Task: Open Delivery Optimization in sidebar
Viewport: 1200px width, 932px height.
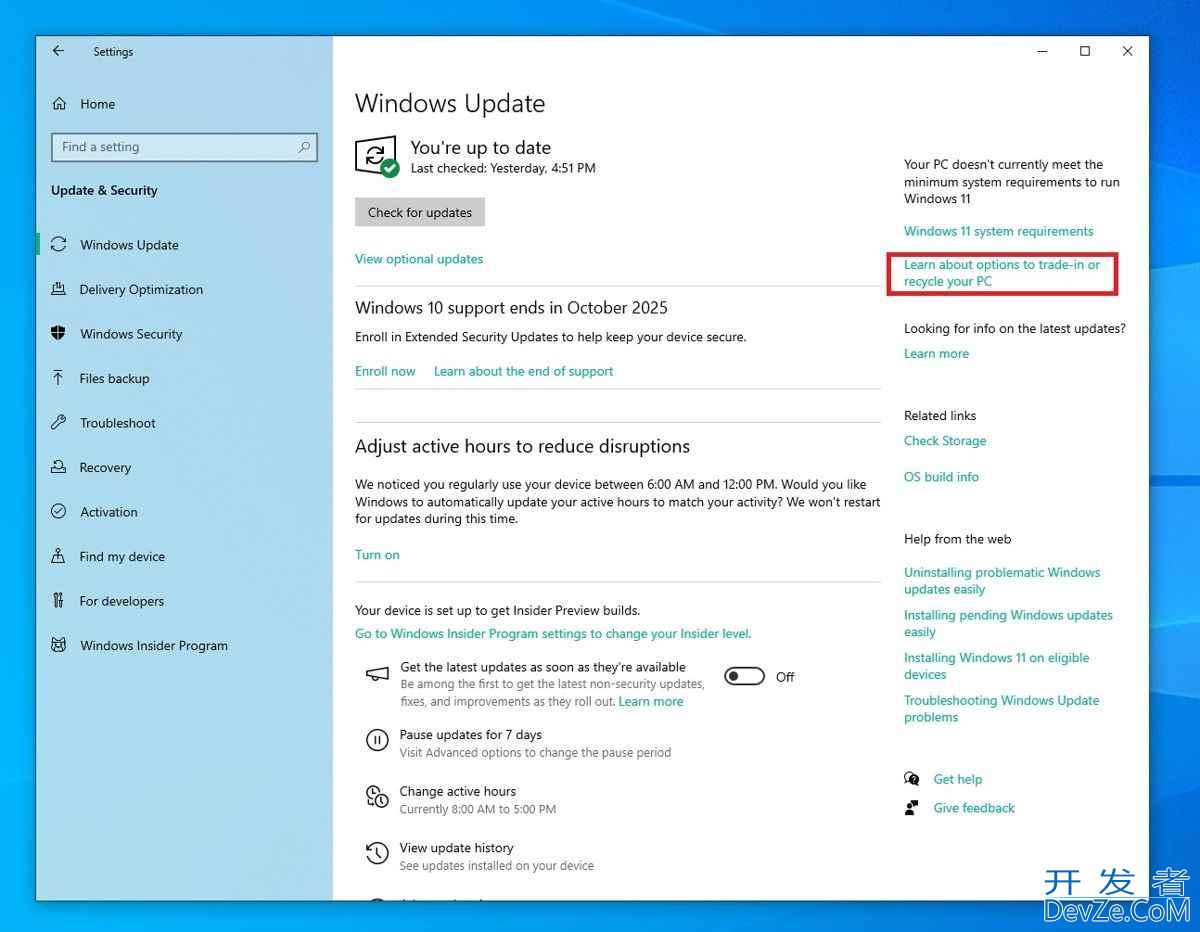Action: (x=141, y=290)
